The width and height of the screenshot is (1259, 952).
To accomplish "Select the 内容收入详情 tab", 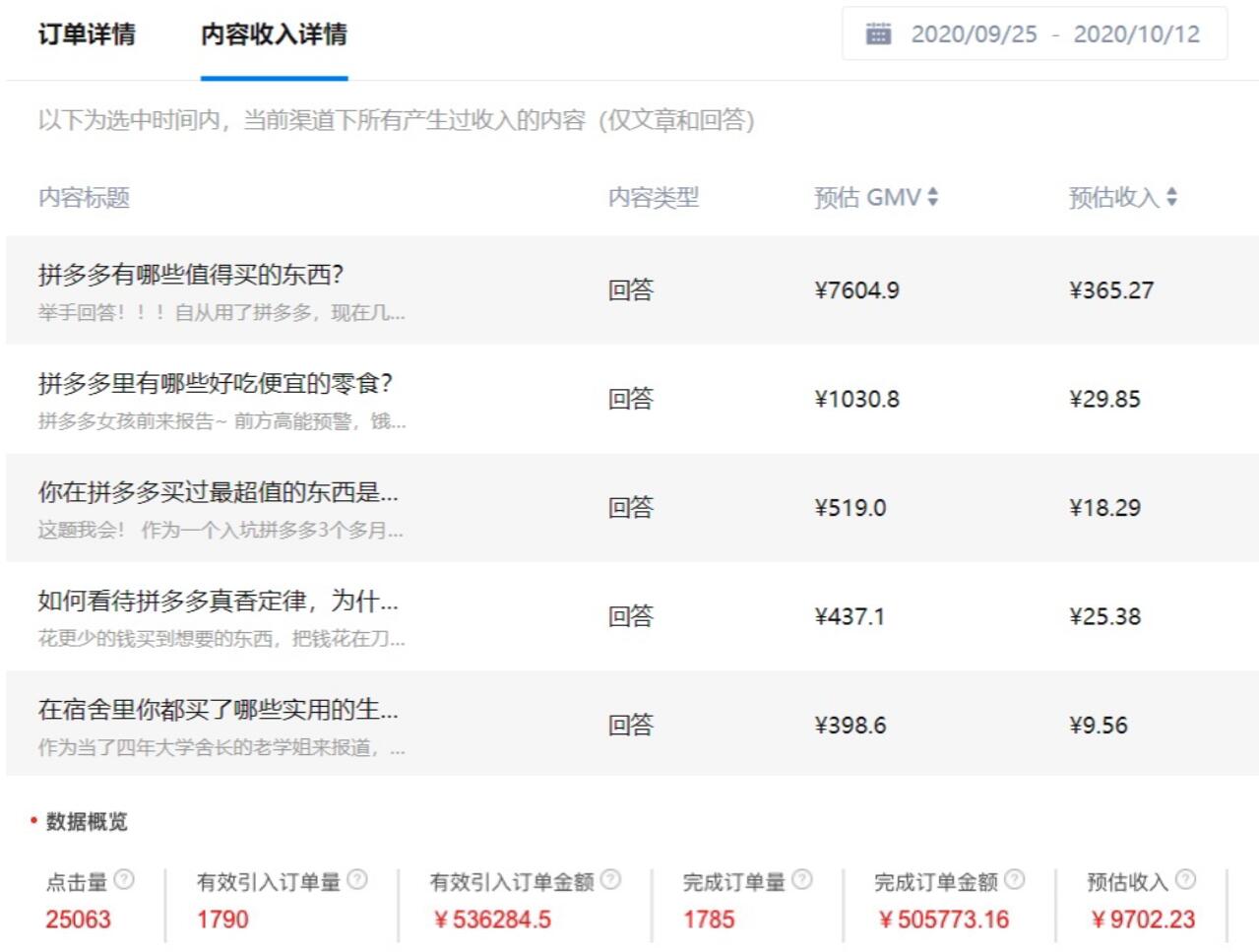I will [x=274, y=34].
